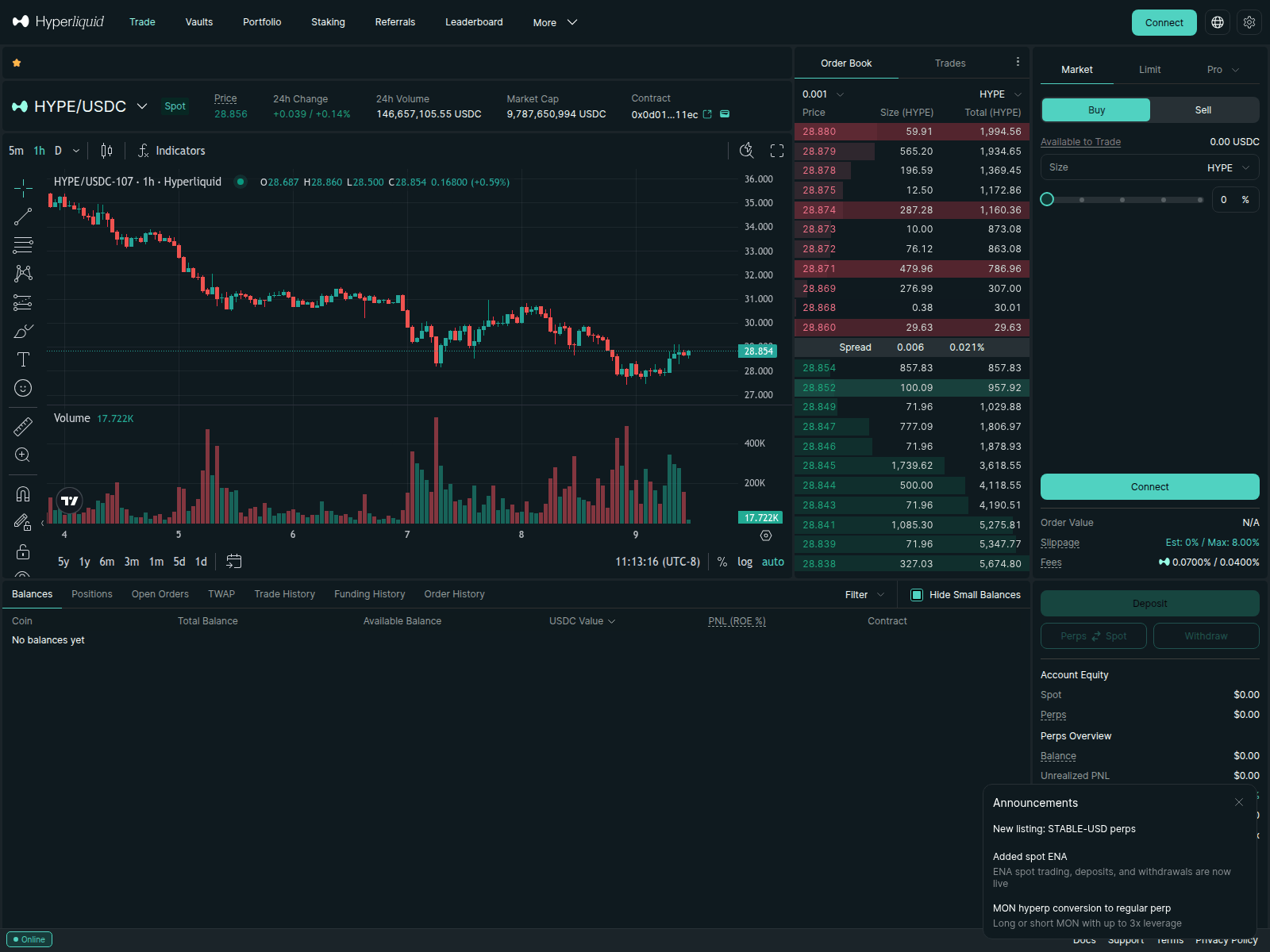The image size is (1270, 952).
Task: Open the Portfolio navigation item
Action: tap(262, 22)
